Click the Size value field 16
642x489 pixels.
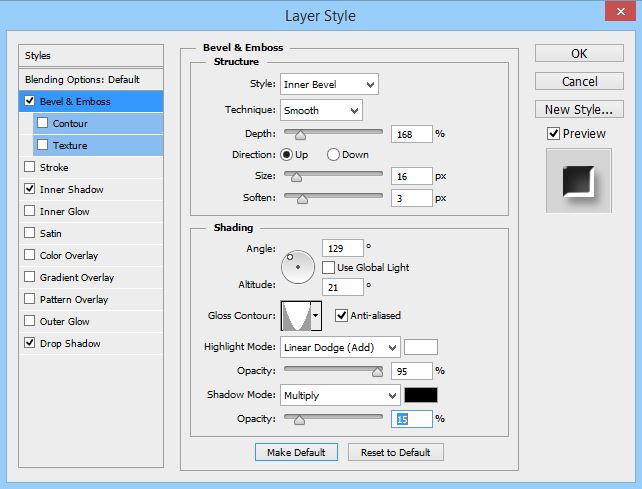412,177
